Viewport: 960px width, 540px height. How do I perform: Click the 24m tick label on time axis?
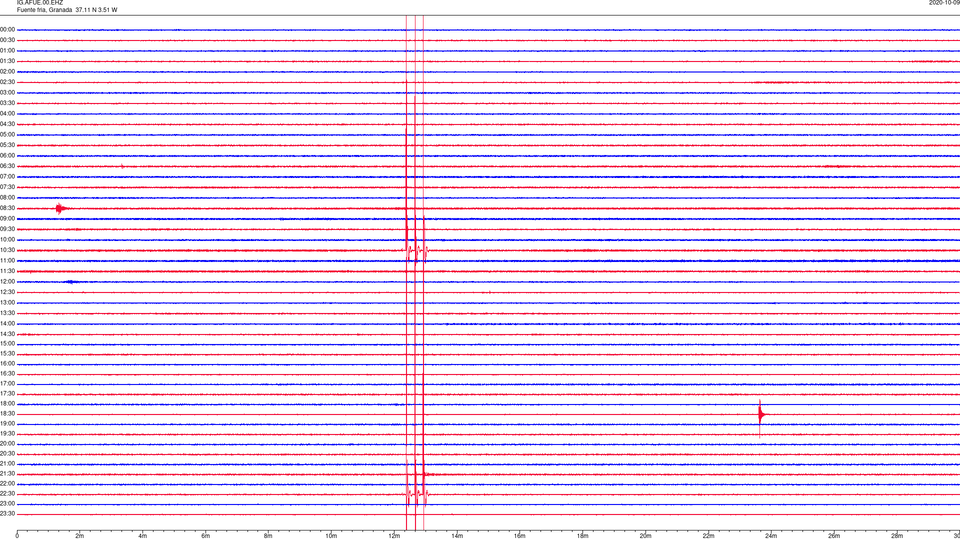(771, 536)
